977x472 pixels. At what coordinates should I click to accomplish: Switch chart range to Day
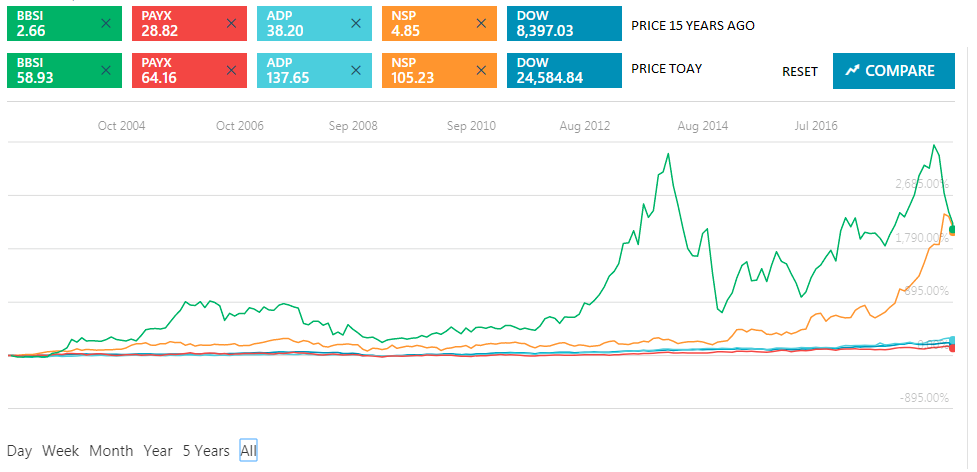19,451
